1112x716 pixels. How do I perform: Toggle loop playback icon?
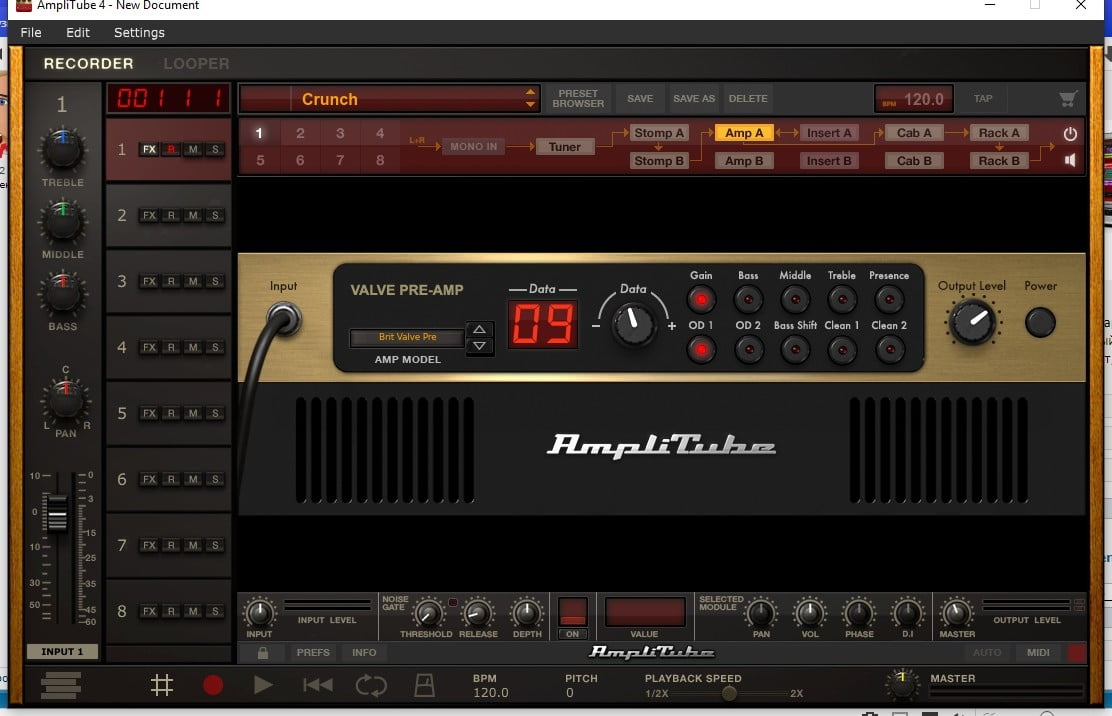(x=371, y=685)
